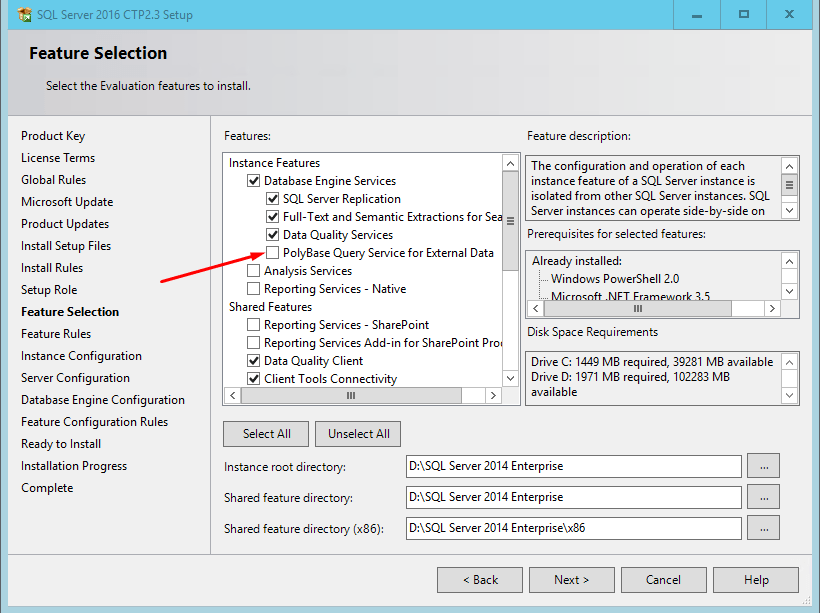Viewport: 820px width, 613px height.
Task: Check the Analysis Services checkbox
Action: coord(254,271)
